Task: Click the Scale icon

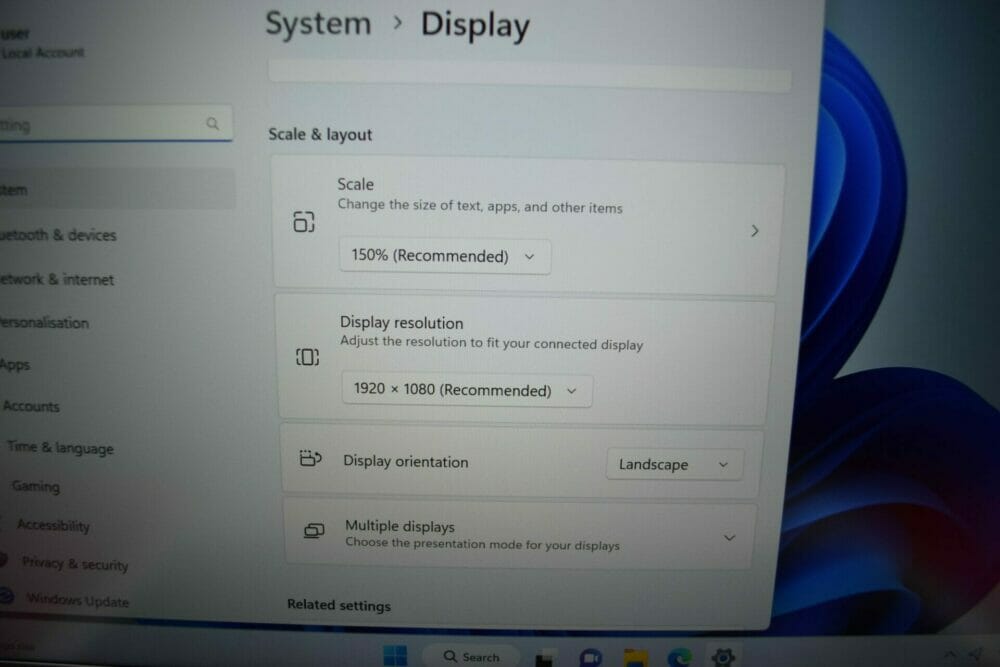Action: [304, 222]
